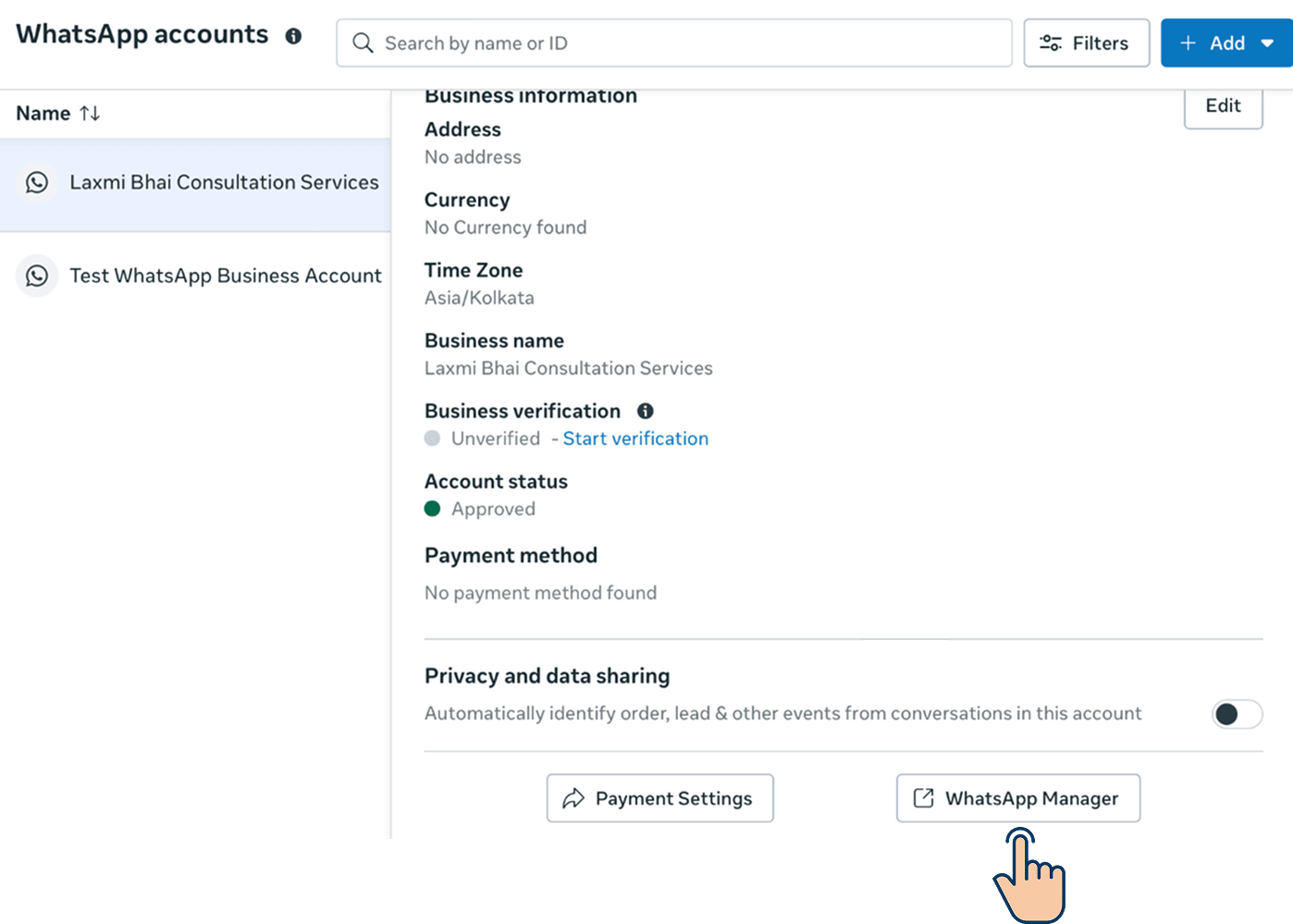Open the Filters button

tap(1086, 43)
